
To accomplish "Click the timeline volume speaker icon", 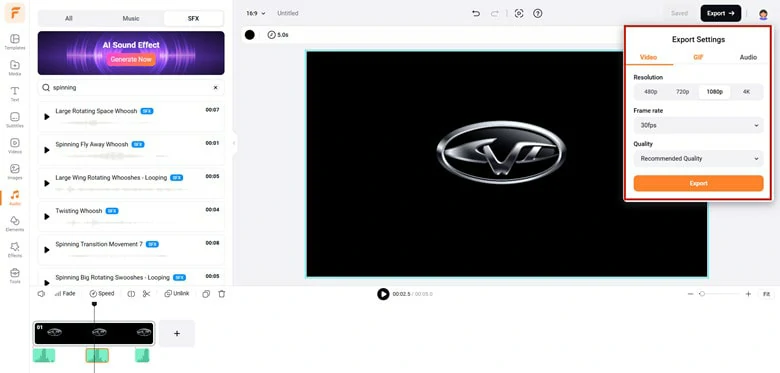I will click(x=41, y=294).
